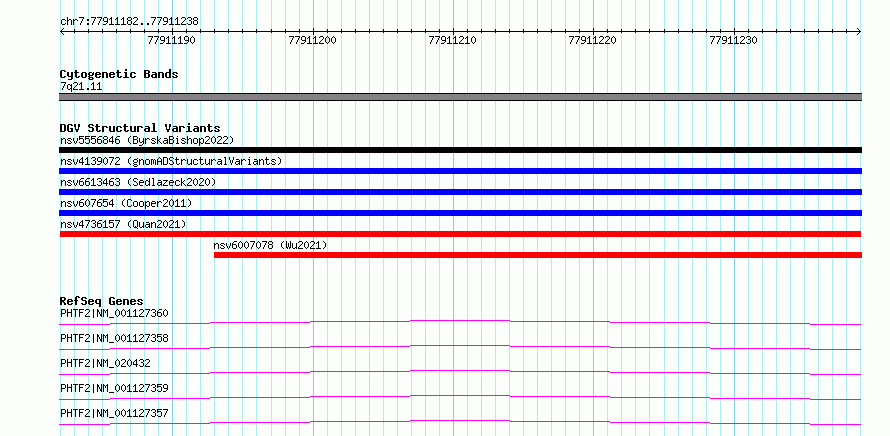This screenshot has height=436, width=890.
Task: Select the 7q21.11 band label
Action: click(x=81, y=87)
